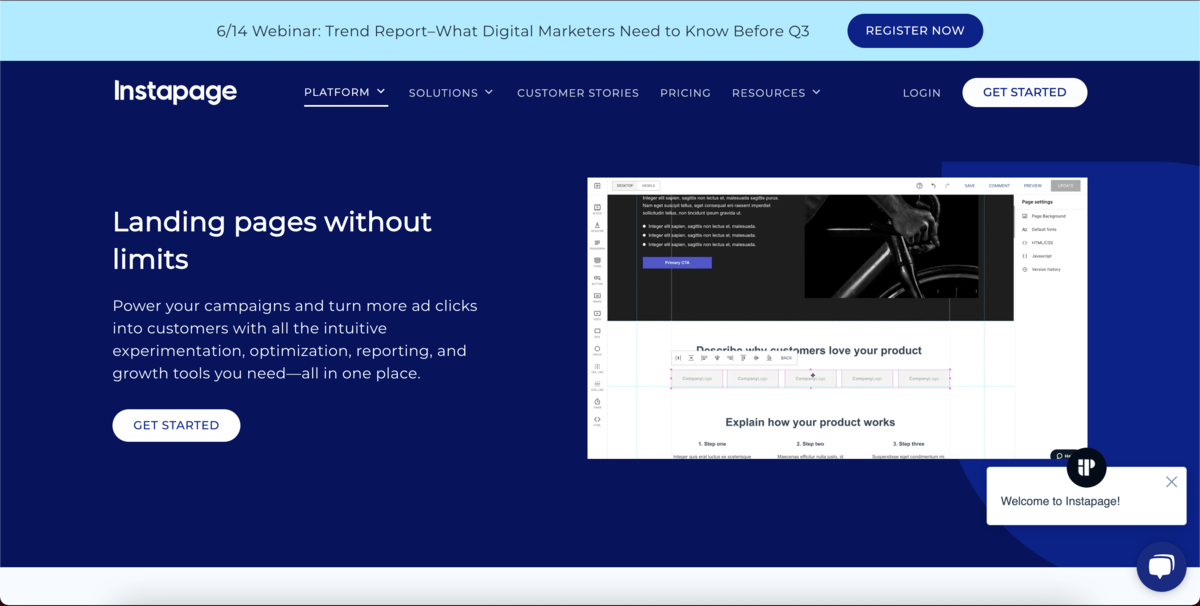Select the Paragraph tool in editor preview sidebar

point(597,244)
